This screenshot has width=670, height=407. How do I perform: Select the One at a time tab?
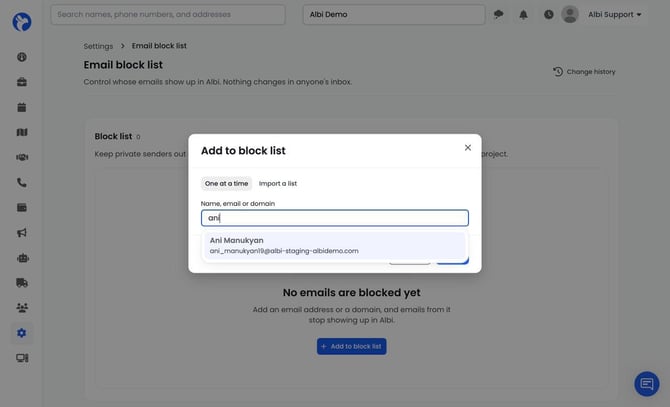tap(226, 184)
